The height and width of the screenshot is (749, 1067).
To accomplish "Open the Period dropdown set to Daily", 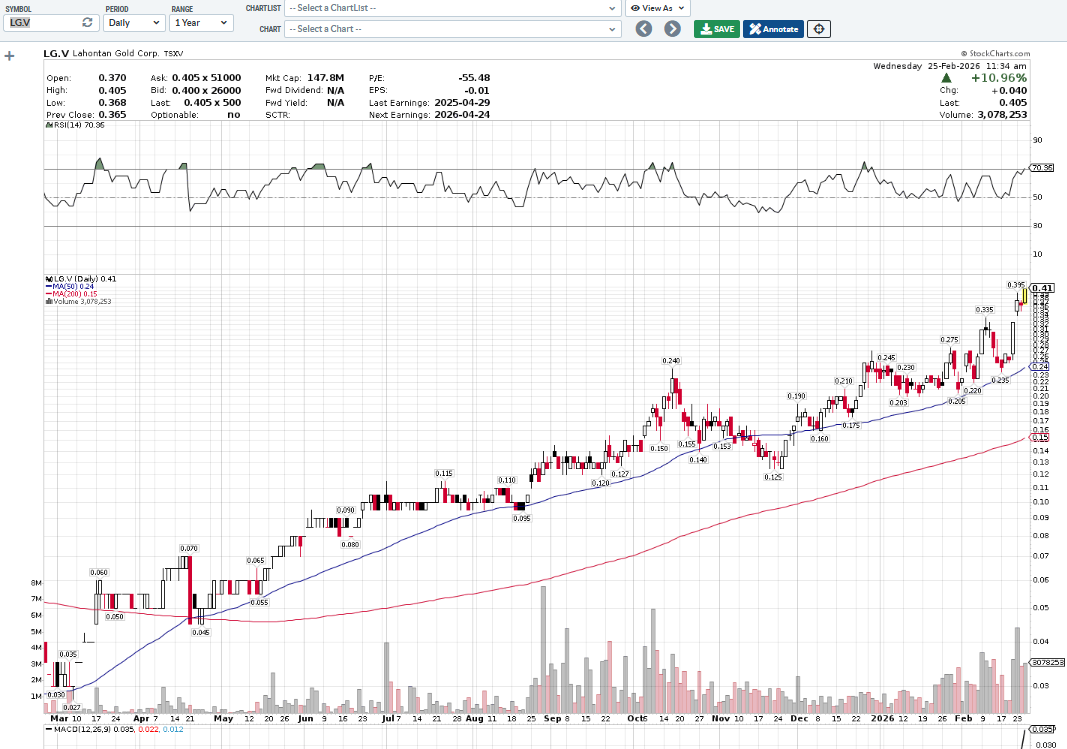I will (134, 22).
